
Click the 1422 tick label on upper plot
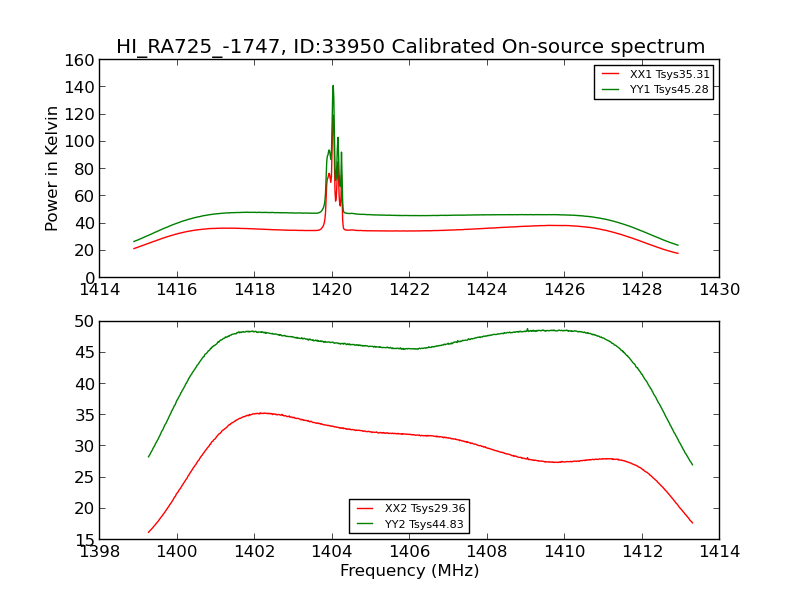coord(410,290)
